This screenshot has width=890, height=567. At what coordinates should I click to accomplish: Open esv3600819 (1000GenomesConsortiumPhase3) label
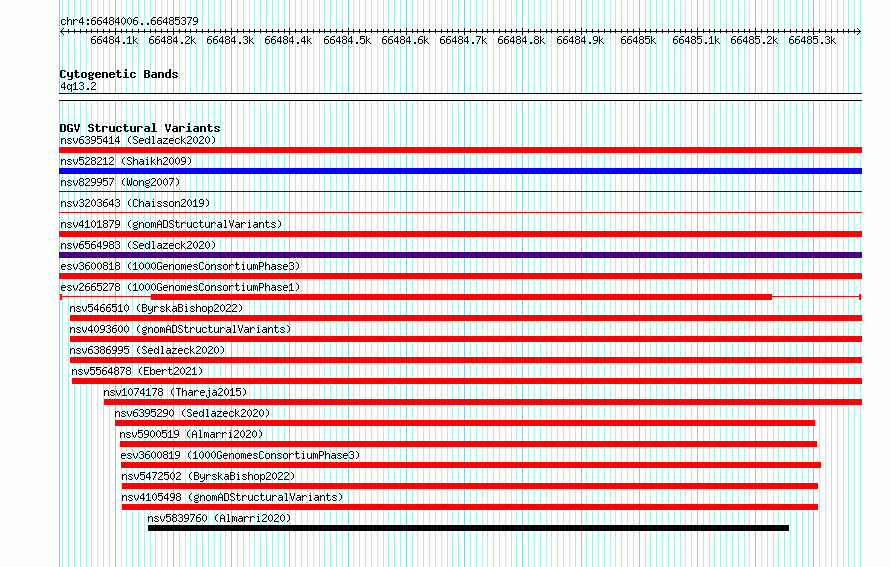pyautogui.click(x=240, y=455)
